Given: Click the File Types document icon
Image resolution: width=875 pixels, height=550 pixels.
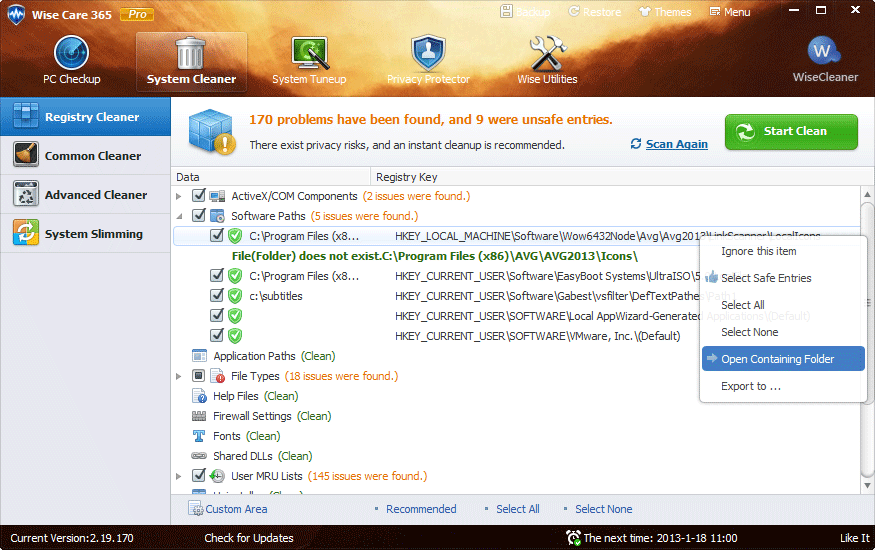Looking at the screenshot, I should pyautogui.click(x=217, y=376).
